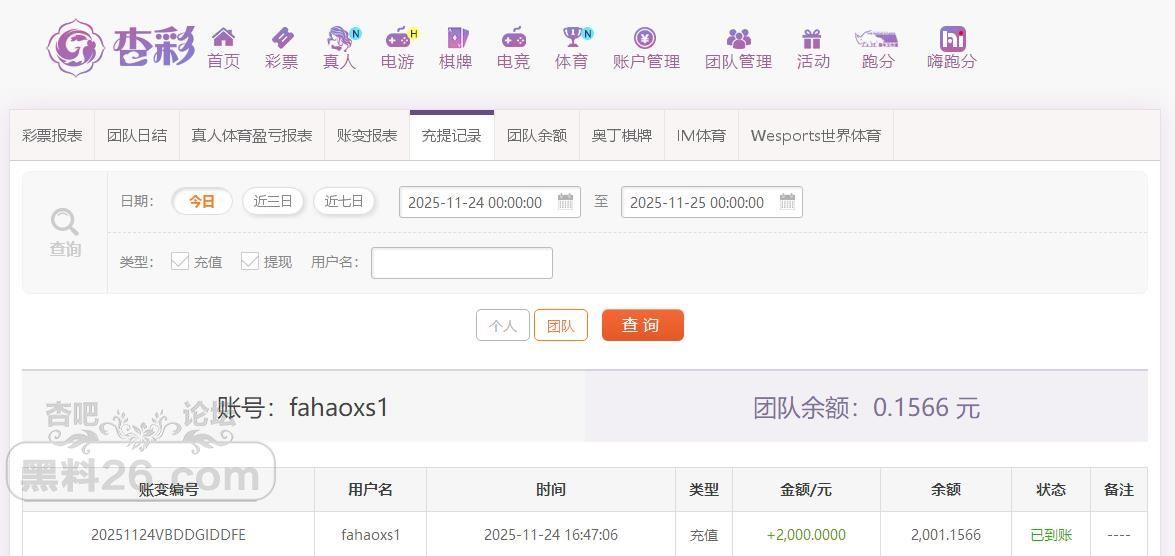Open 团队管理 team management icon

coord(738,39)
